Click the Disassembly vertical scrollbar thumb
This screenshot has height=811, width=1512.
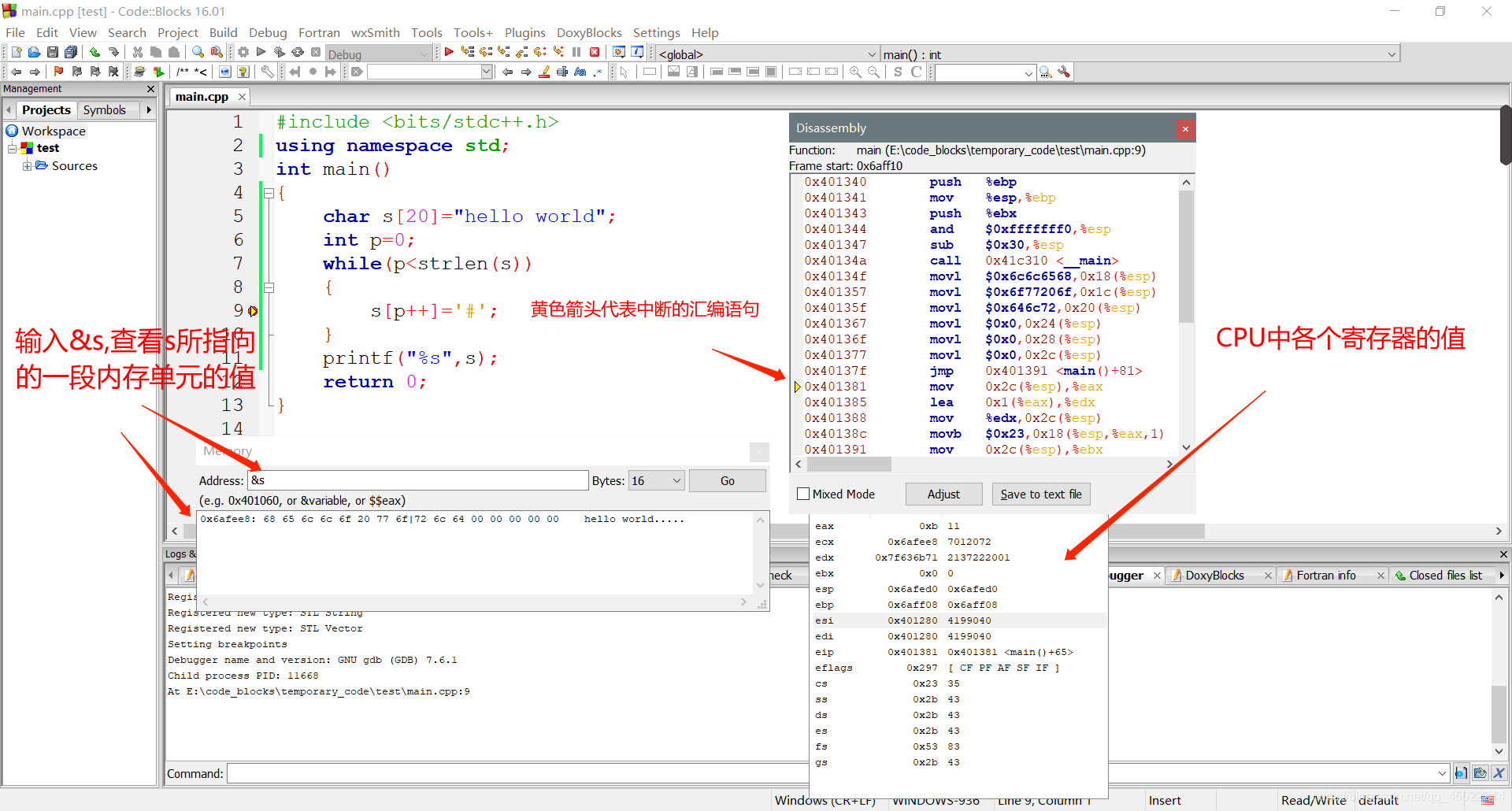click(1186, 255)
